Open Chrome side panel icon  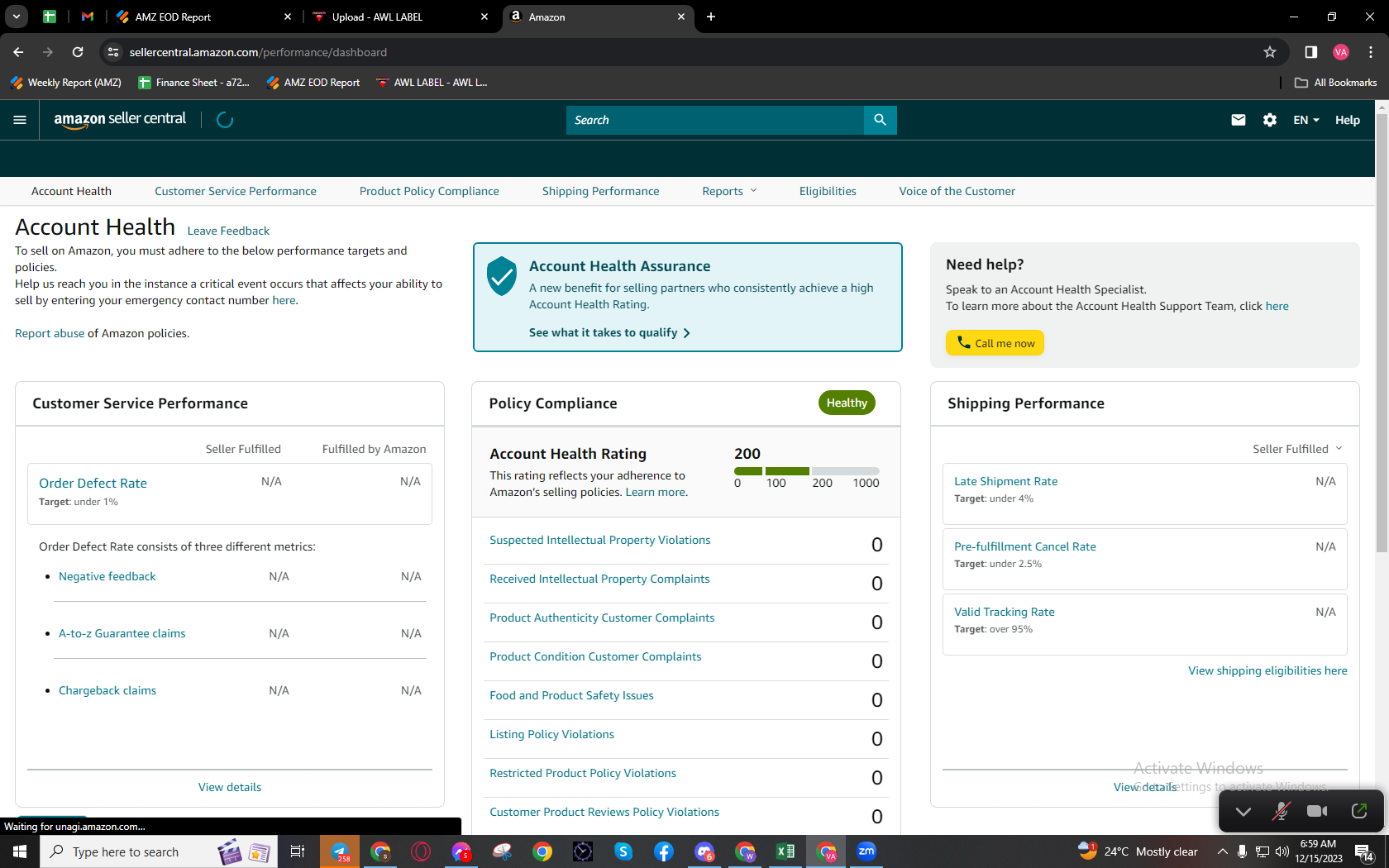click(1310, 52)
